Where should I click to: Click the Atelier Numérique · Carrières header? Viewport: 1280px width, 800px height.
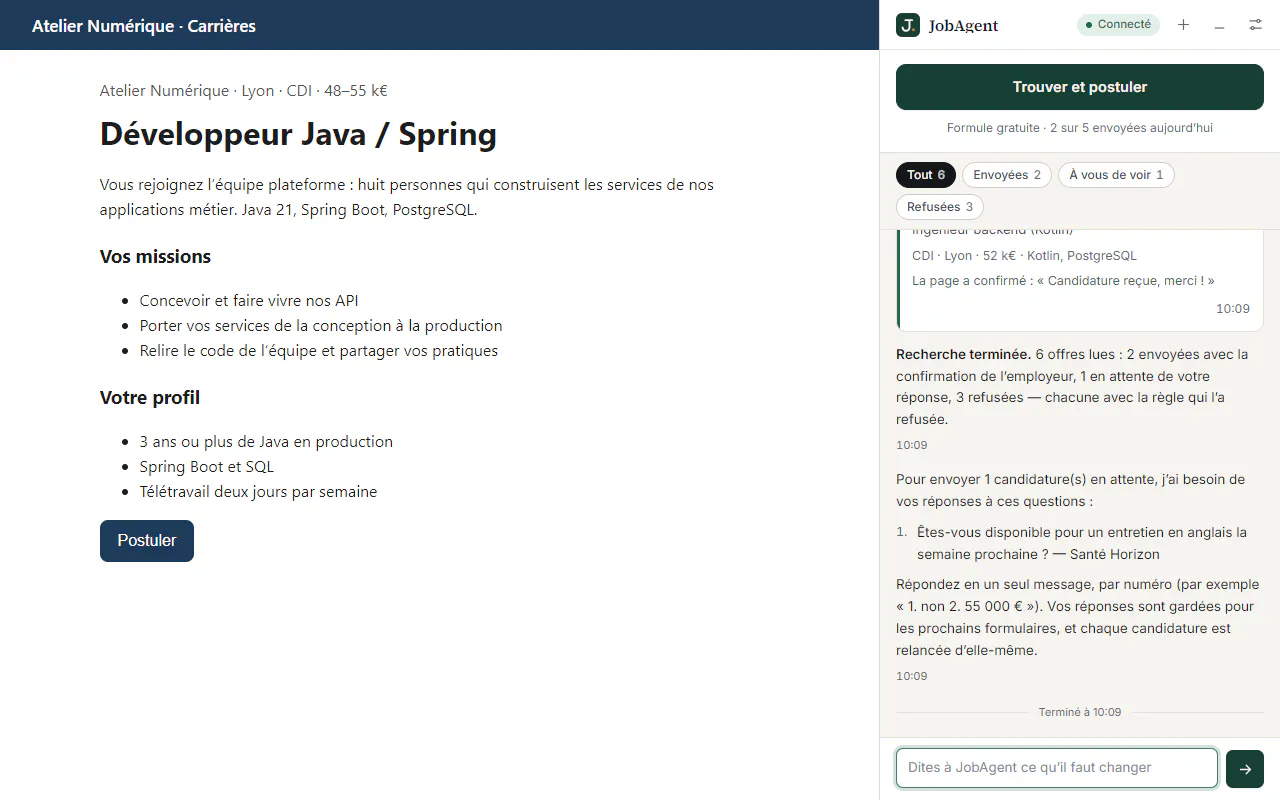coord(144,26)
